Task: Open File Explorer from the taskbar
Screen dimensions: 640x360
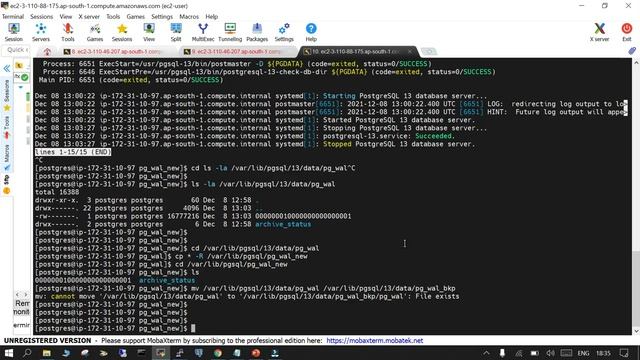Action: 47,353
